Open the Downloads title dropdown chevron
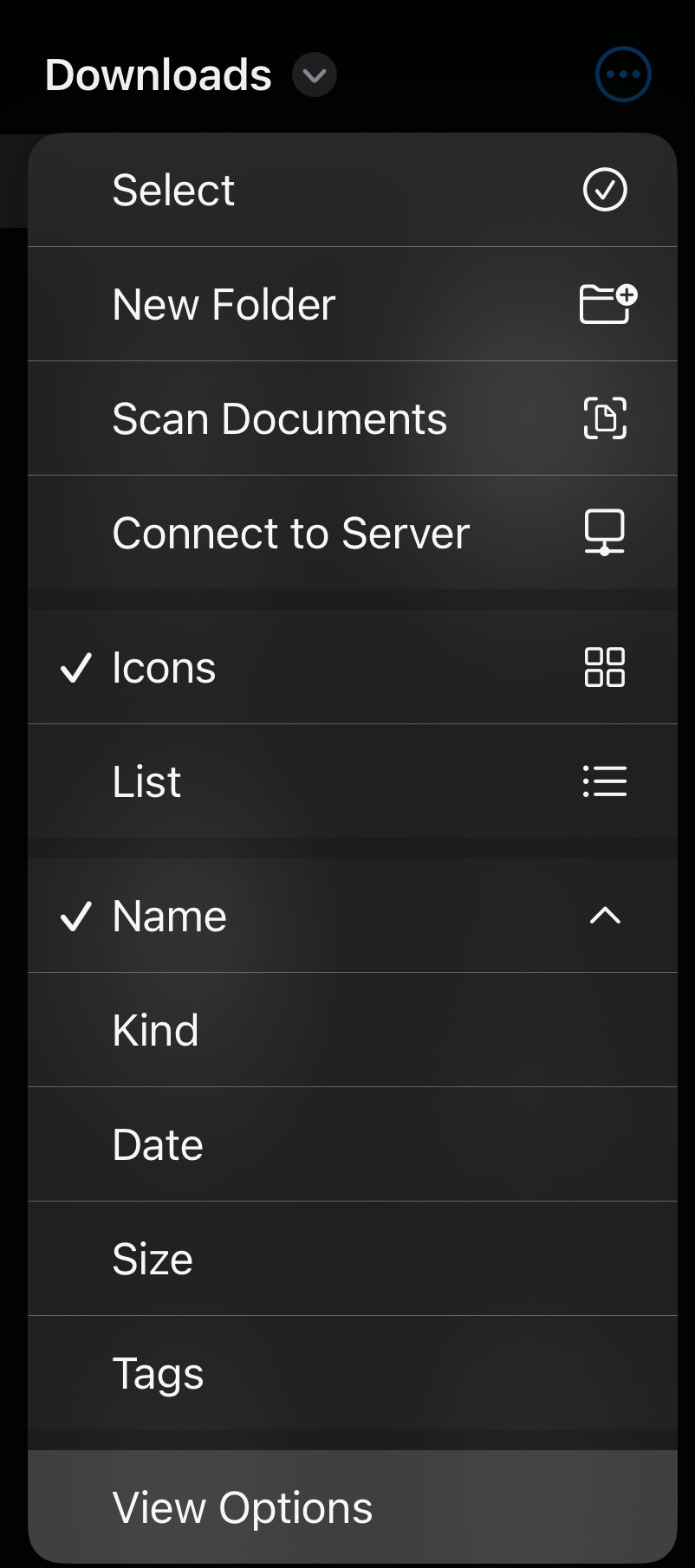Viewport: 695px width, 1568px height. click(314, 75)
